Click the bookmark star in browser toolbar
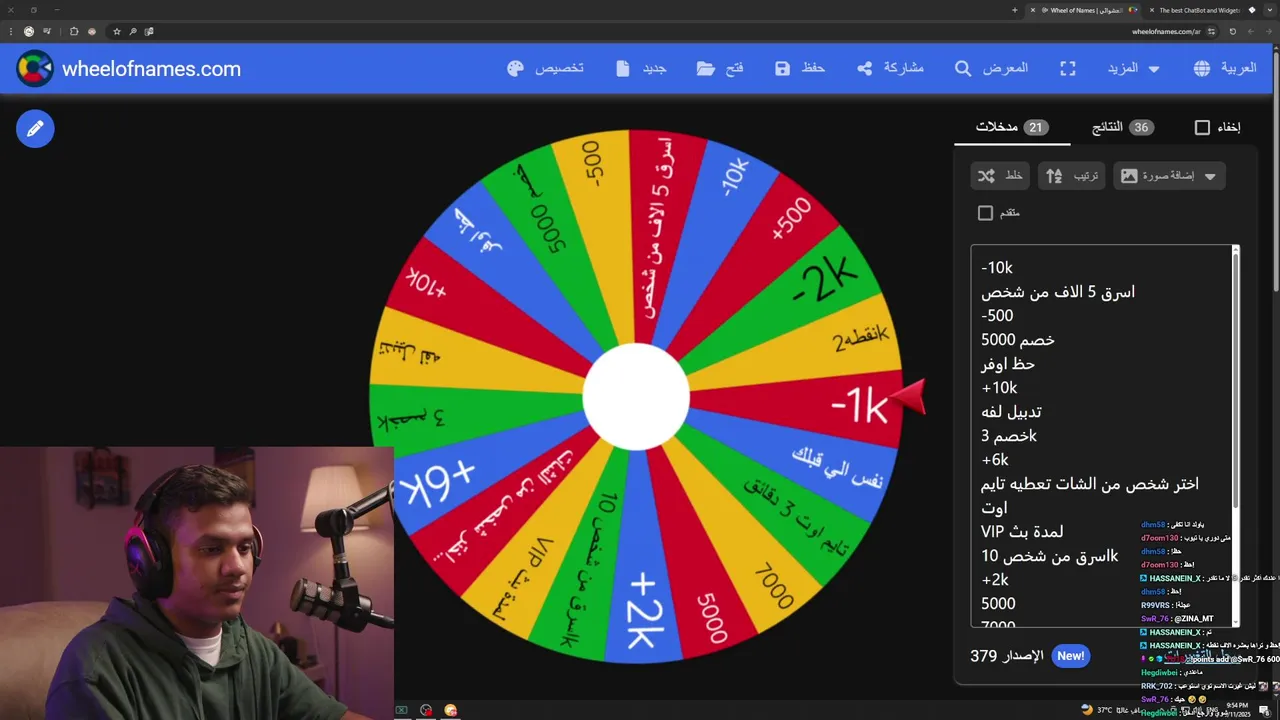1280x720 pixels. 116,31
